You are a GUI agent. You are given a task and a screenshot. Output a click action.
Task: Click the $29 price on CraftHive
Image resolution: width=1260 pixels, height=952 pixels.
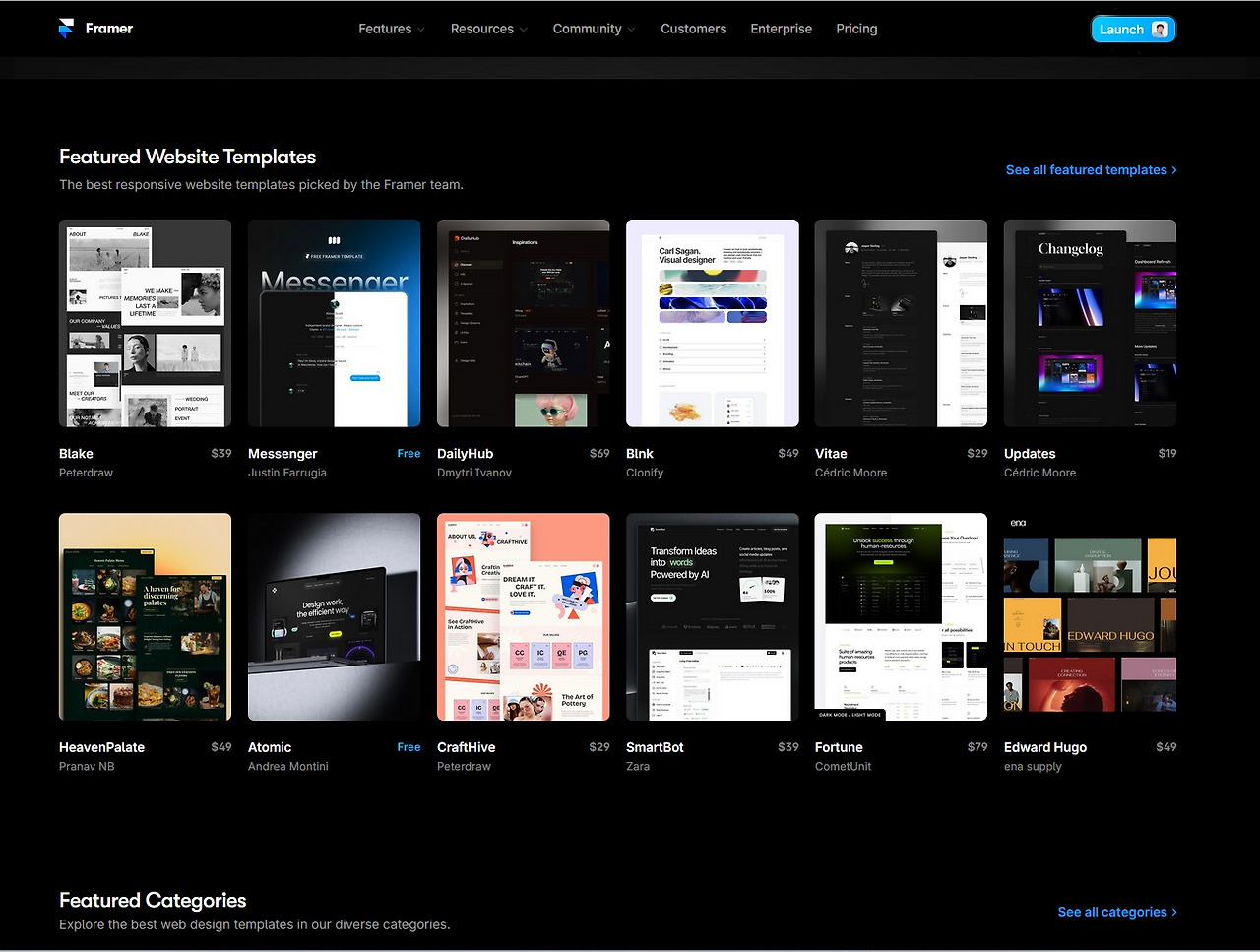tap(599, 746)
